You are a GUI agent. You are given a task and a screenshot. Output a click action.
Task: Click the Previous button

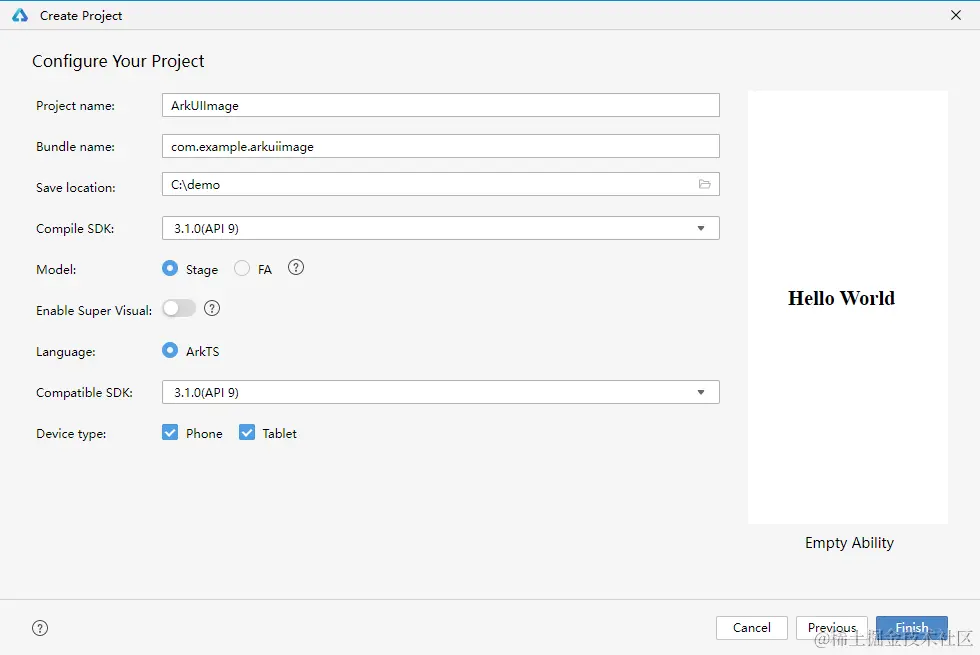(832, 628)
